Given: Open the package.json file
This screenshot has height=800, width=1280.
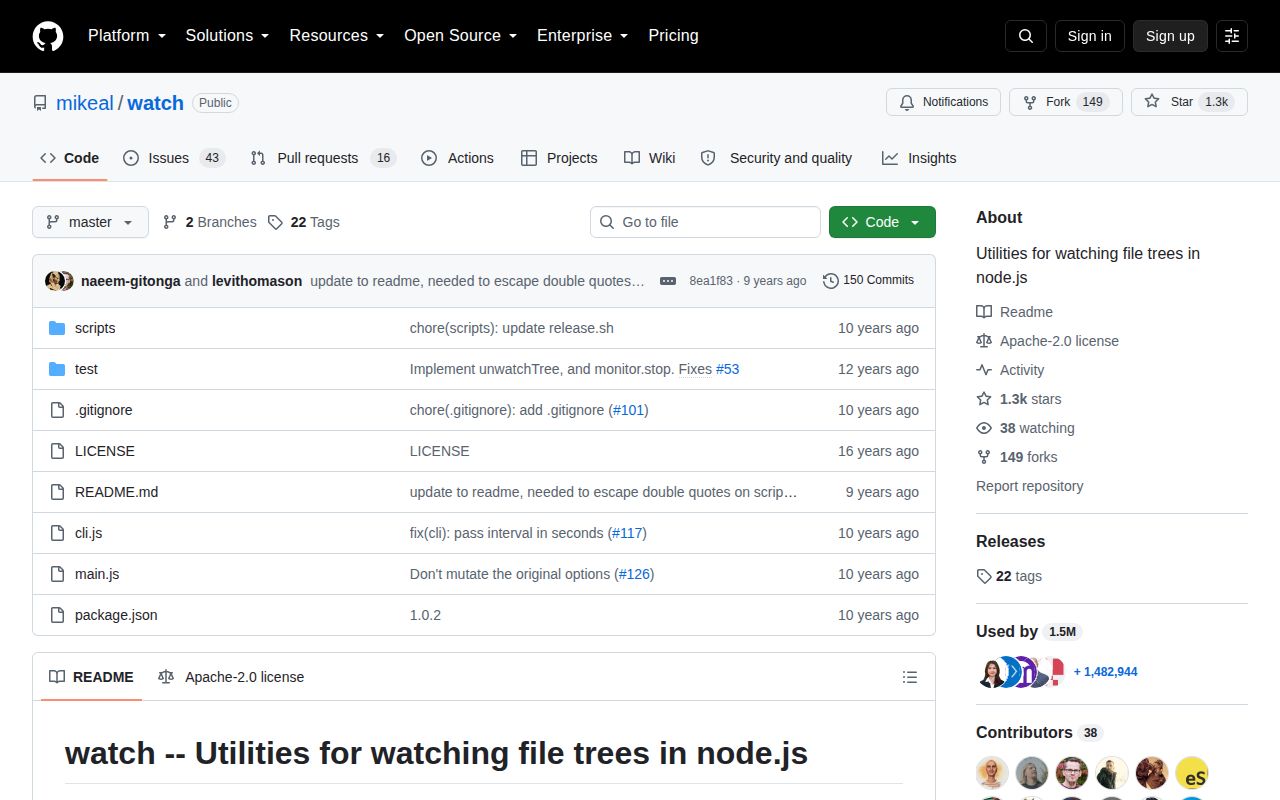Looking at the screenshot, I should pyautogui.click(x=116, y=615).
